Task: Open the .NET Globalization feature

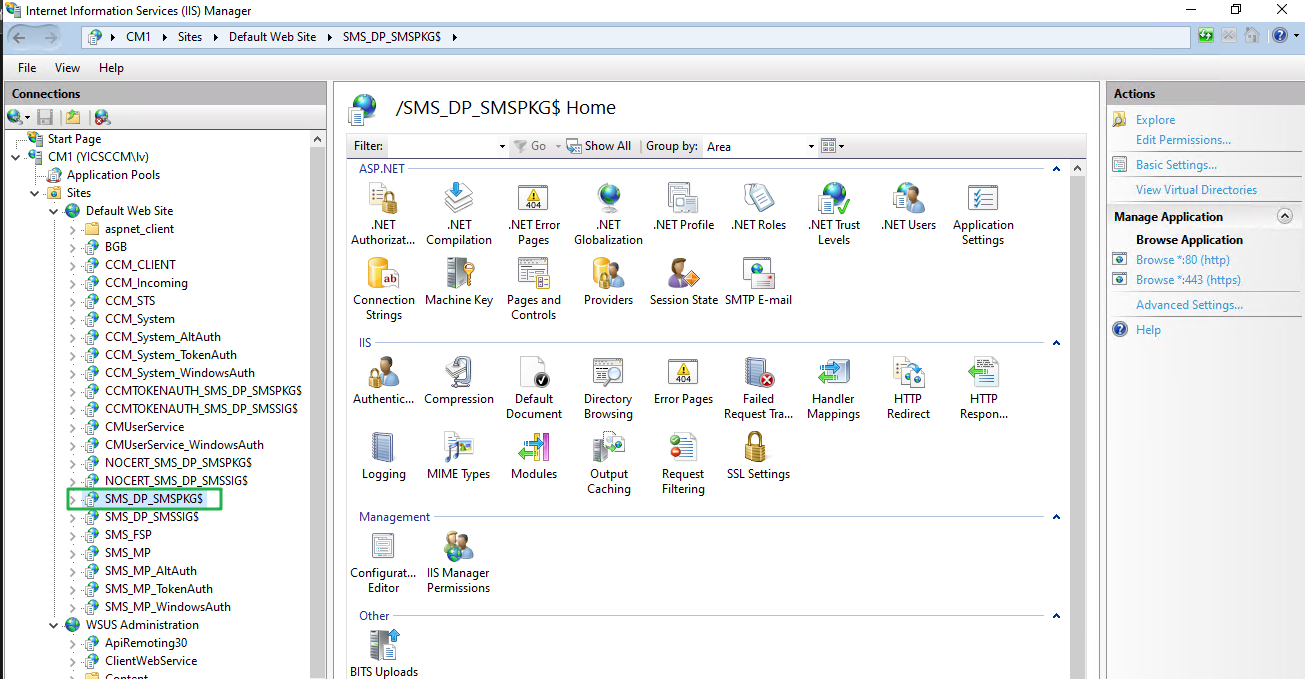Action: [608, 214]
